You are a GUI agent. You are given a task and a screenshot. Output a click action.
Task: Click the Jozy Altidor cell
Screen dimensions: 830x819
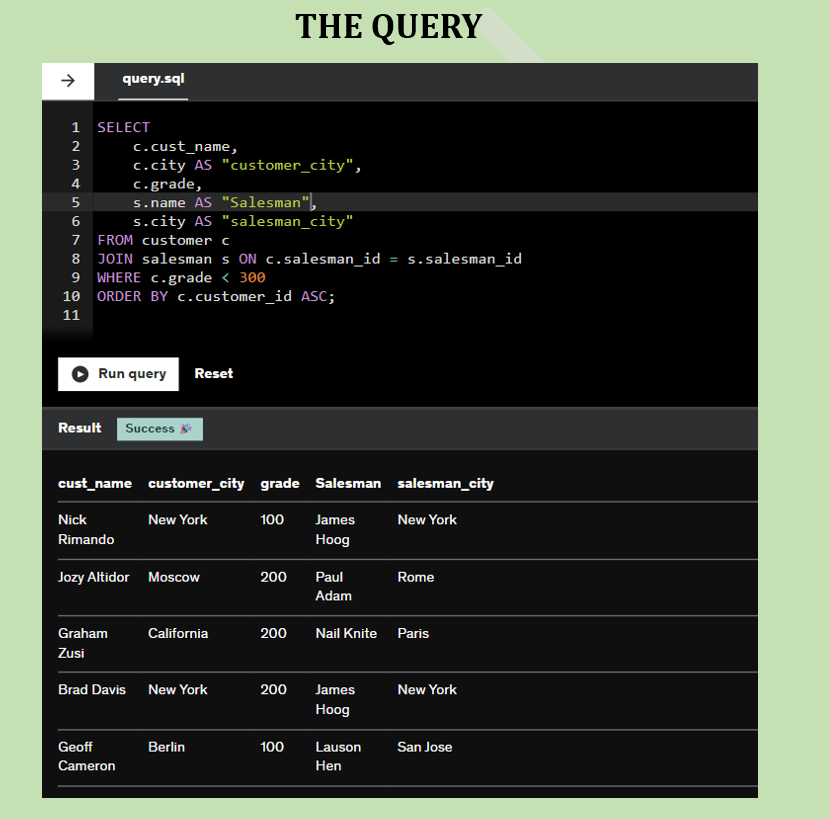point(93,577)
